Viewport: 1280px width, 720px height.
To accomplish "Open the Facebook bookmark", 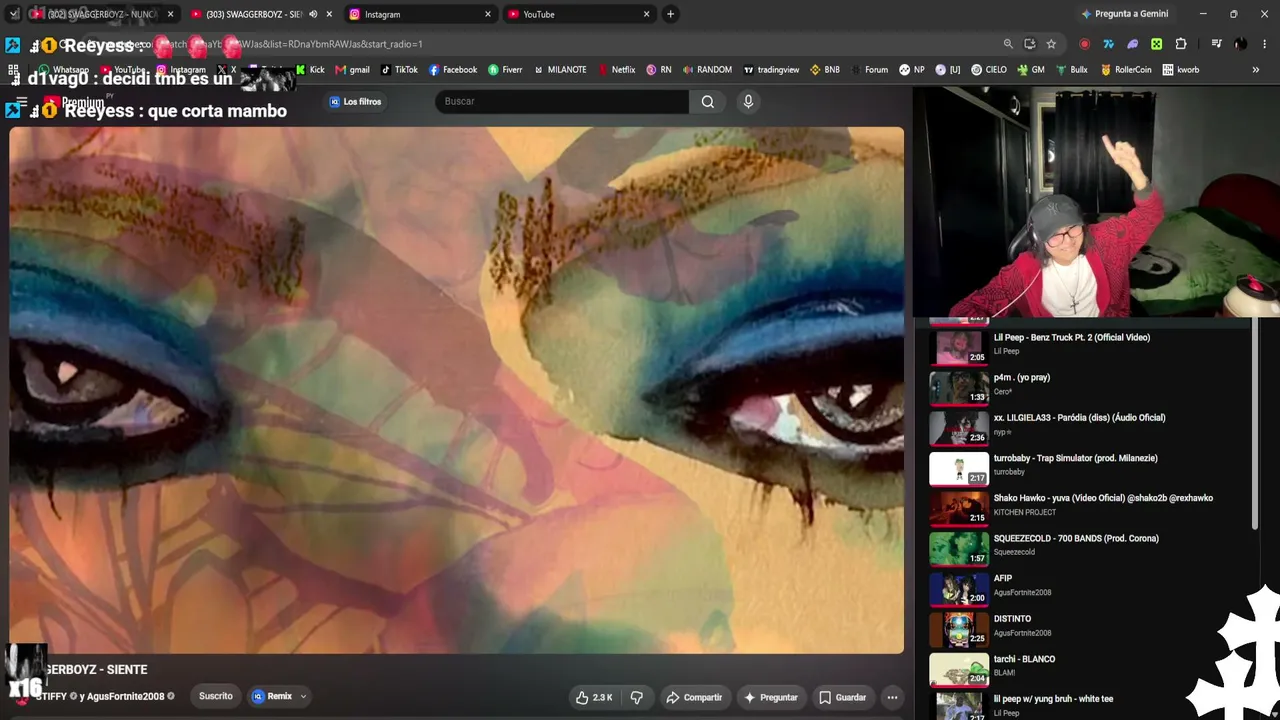I will pos(453,70).
